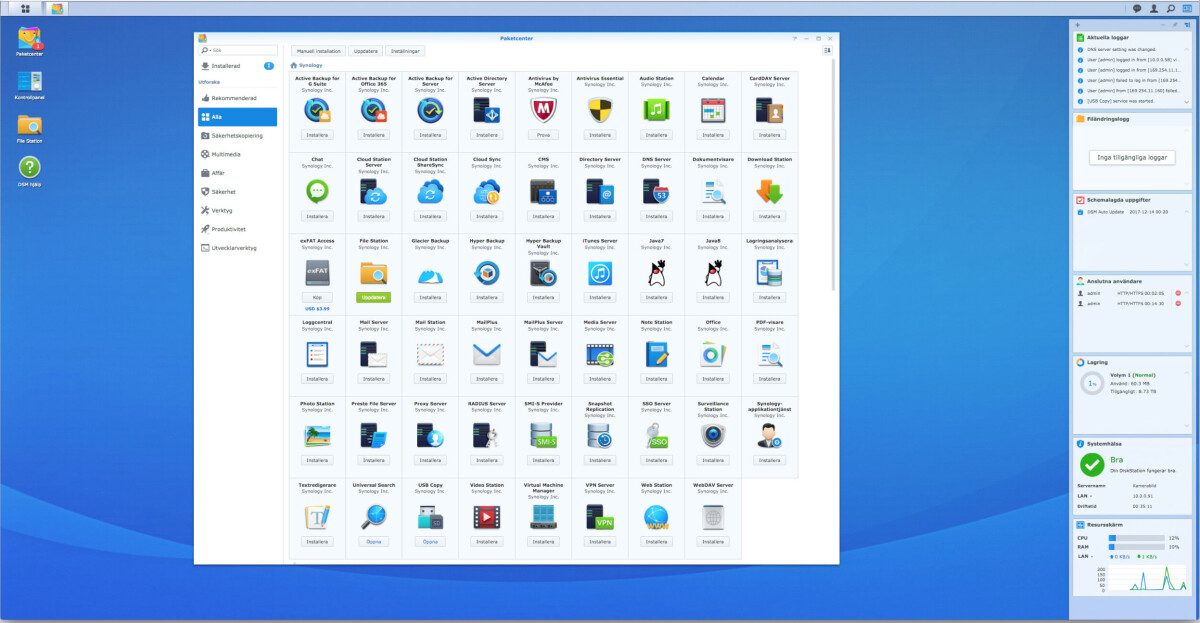Click the Audio Station package icon
Image resolution: width=1200 pixels, height=623 pixels.
click(x=656, y=110)
